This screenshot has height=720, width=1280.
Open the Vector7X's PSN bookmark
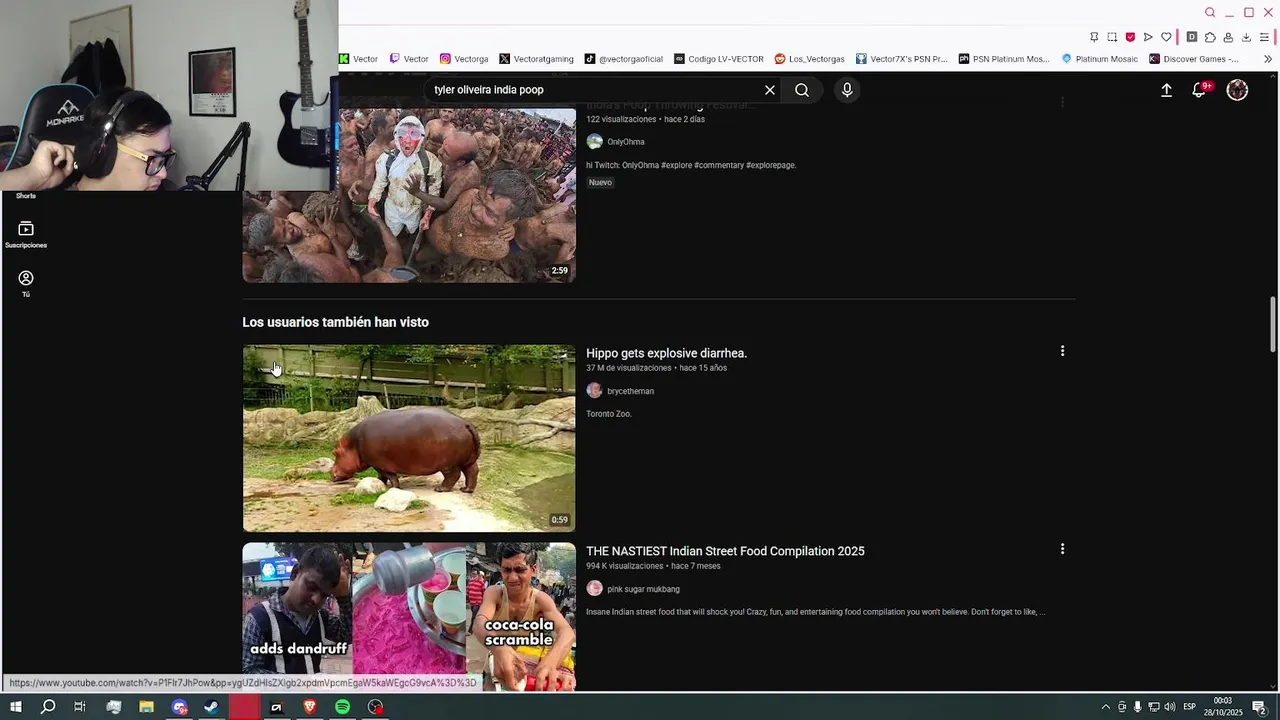[901, 59]
